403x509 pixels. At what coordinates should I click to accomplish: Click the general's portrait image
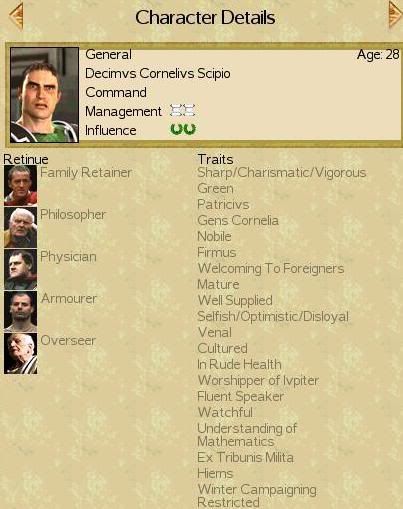pyautogui.click(x=44, y=95)
